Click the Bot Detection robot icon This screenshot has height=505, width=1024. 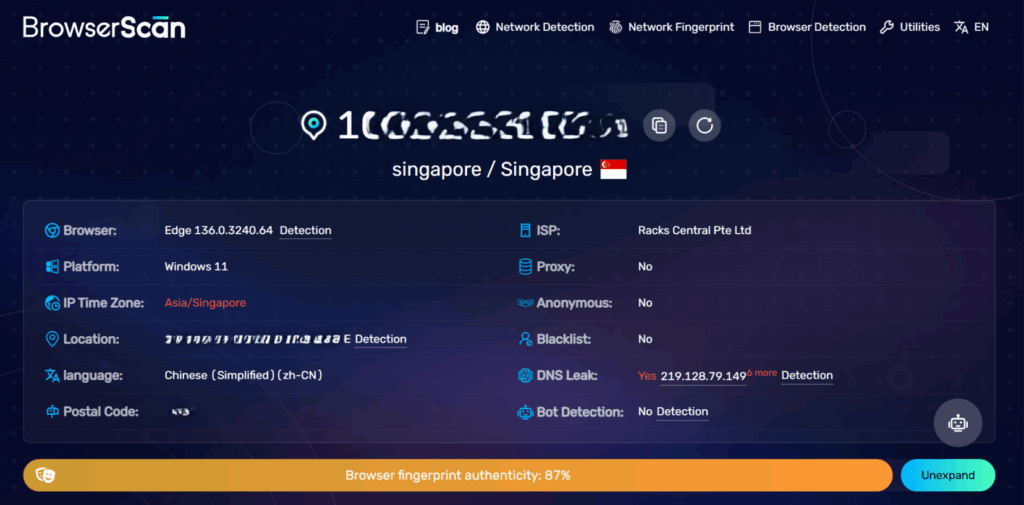click(525, 412)
